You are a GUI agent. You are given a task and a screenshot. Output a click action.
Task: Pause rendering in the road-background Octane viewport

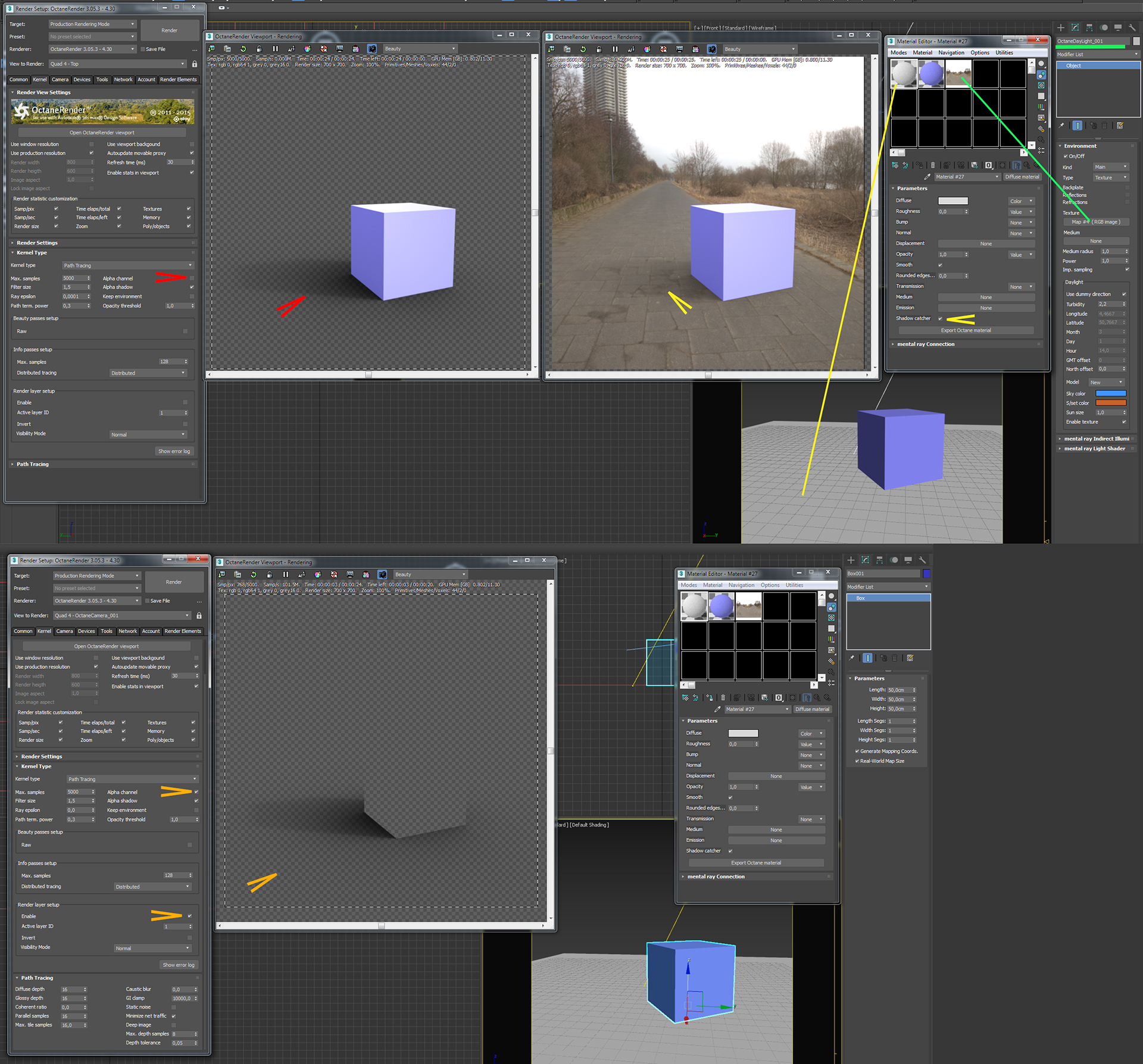tap(615, 49)
